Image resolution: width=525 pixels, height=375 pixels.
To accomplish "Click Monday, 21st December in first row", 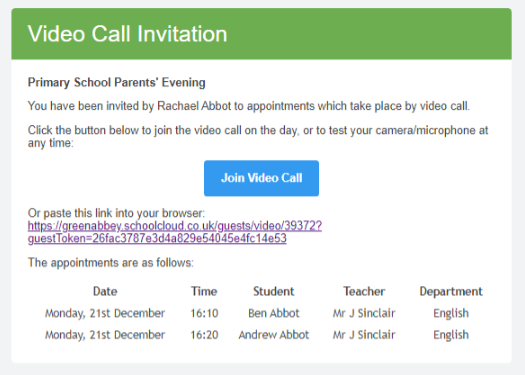I will coord(105,314).
